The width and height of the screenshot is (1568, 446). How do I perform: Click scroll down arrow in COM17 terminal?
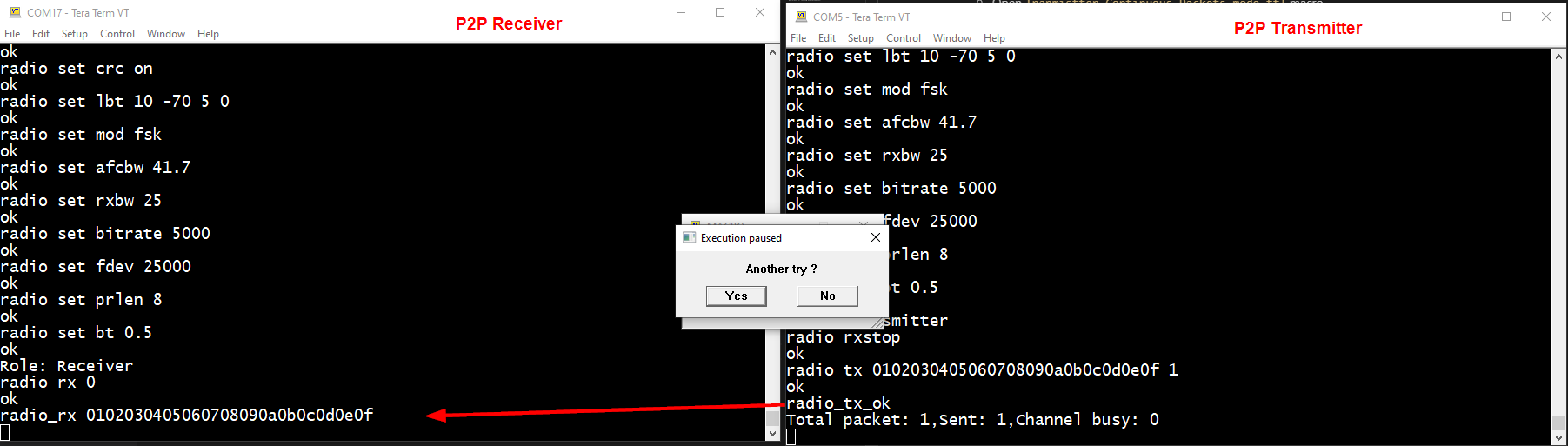(773, 433)
